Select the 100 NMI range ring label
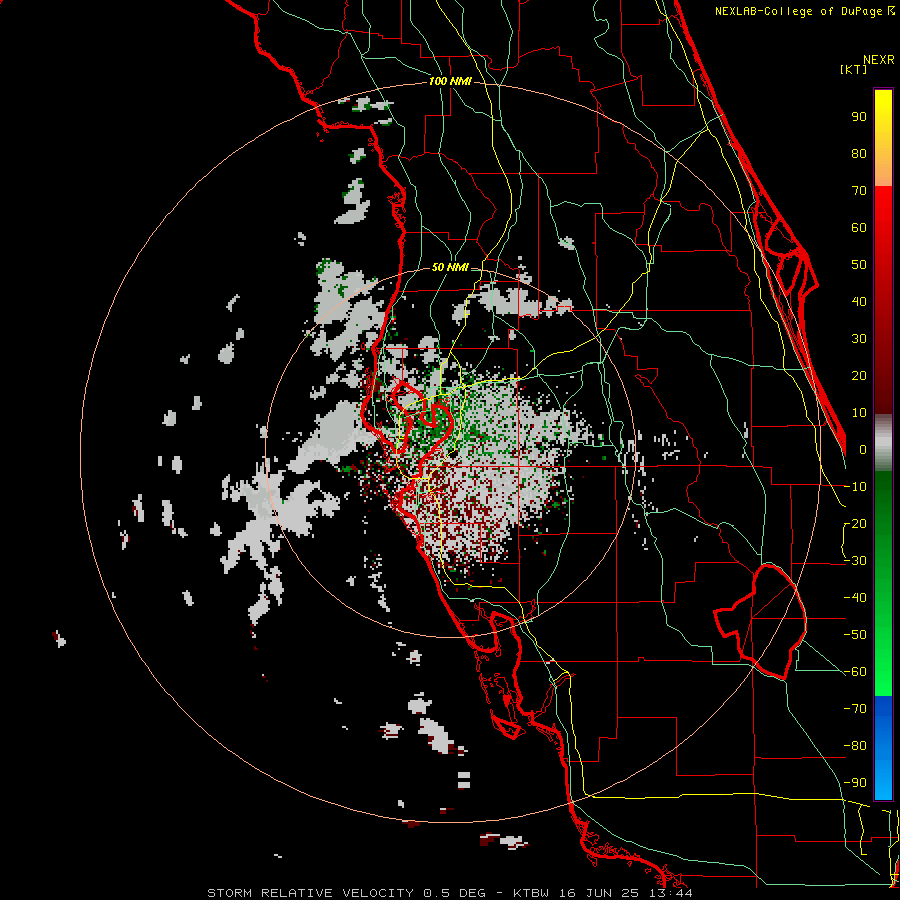 tap(450, 82)
